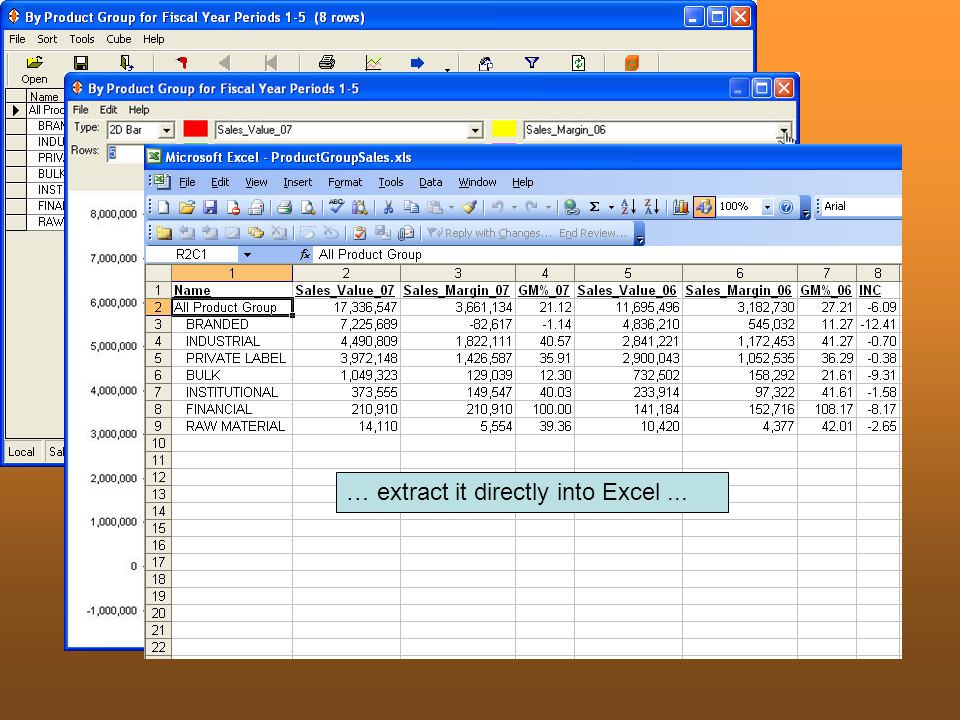The image size is (960, 720).
Task: Click the orange cube icon in back window
Action: 632,62
